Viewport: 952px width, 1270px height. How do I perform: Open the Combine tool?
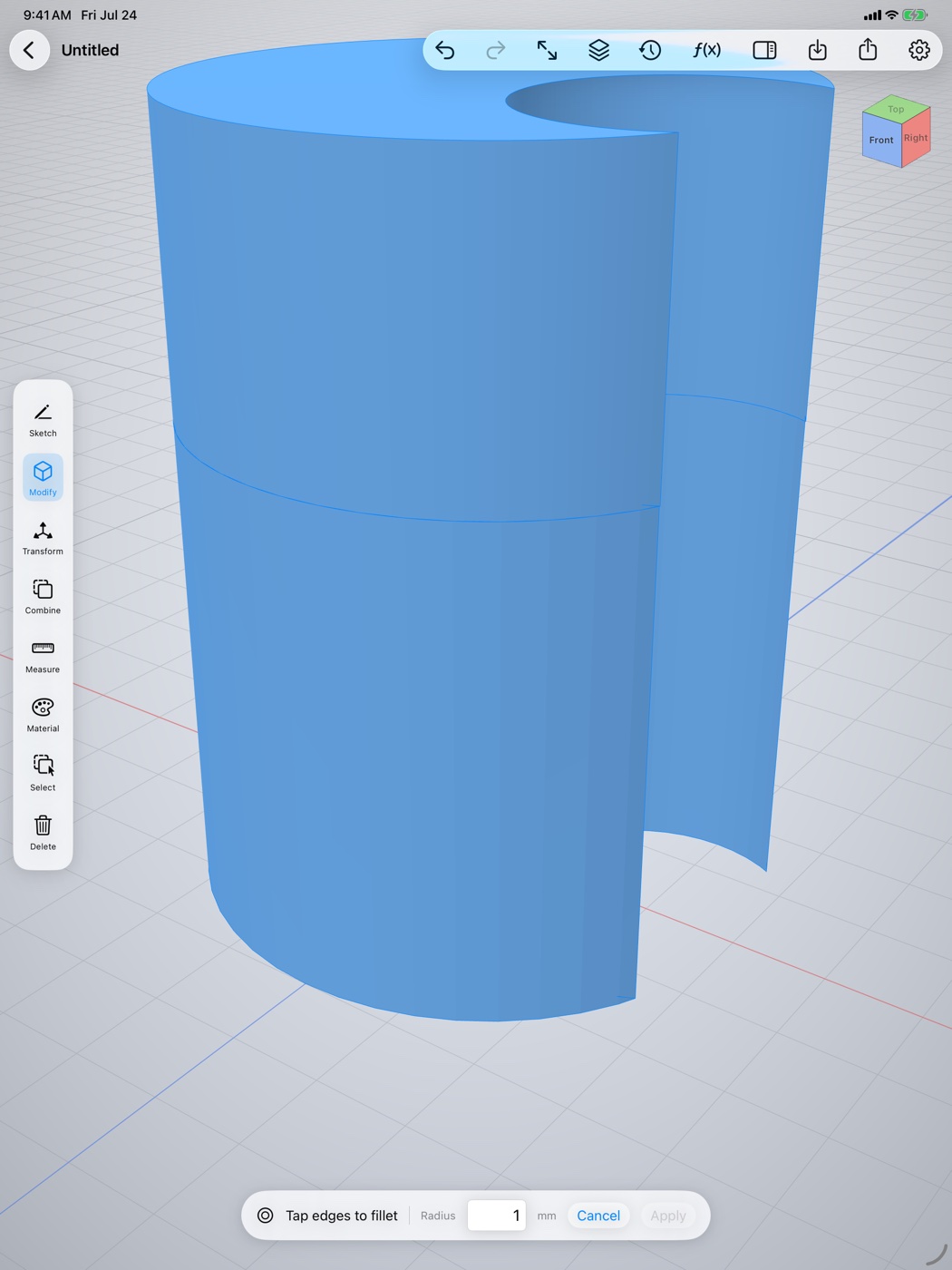(43, 597)
